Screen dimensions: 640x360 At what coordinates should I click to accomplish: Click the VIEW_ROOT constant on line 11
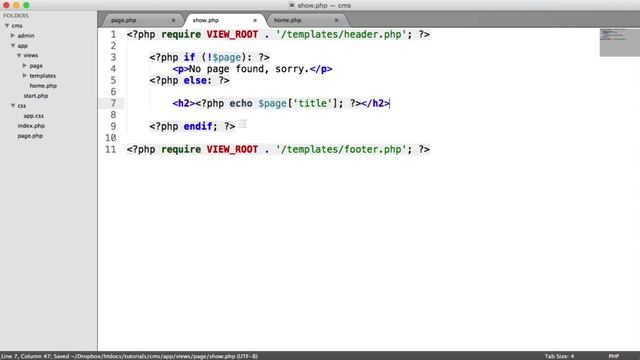coord(232,149)
